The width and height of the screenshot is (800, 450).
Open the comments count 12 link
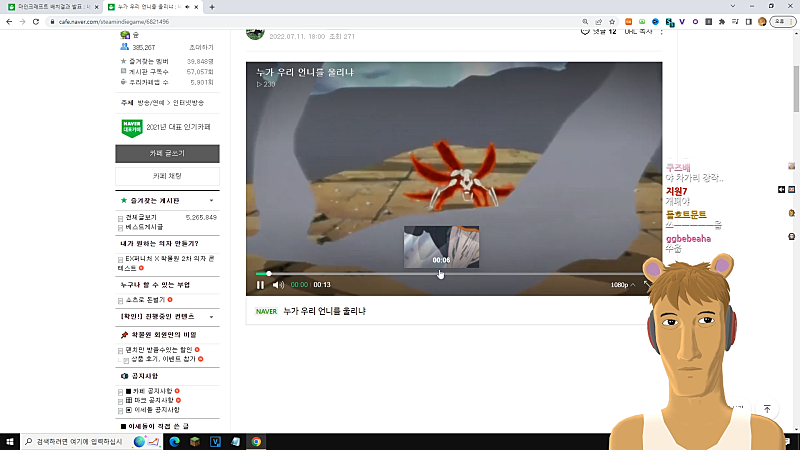pos(599,32)
